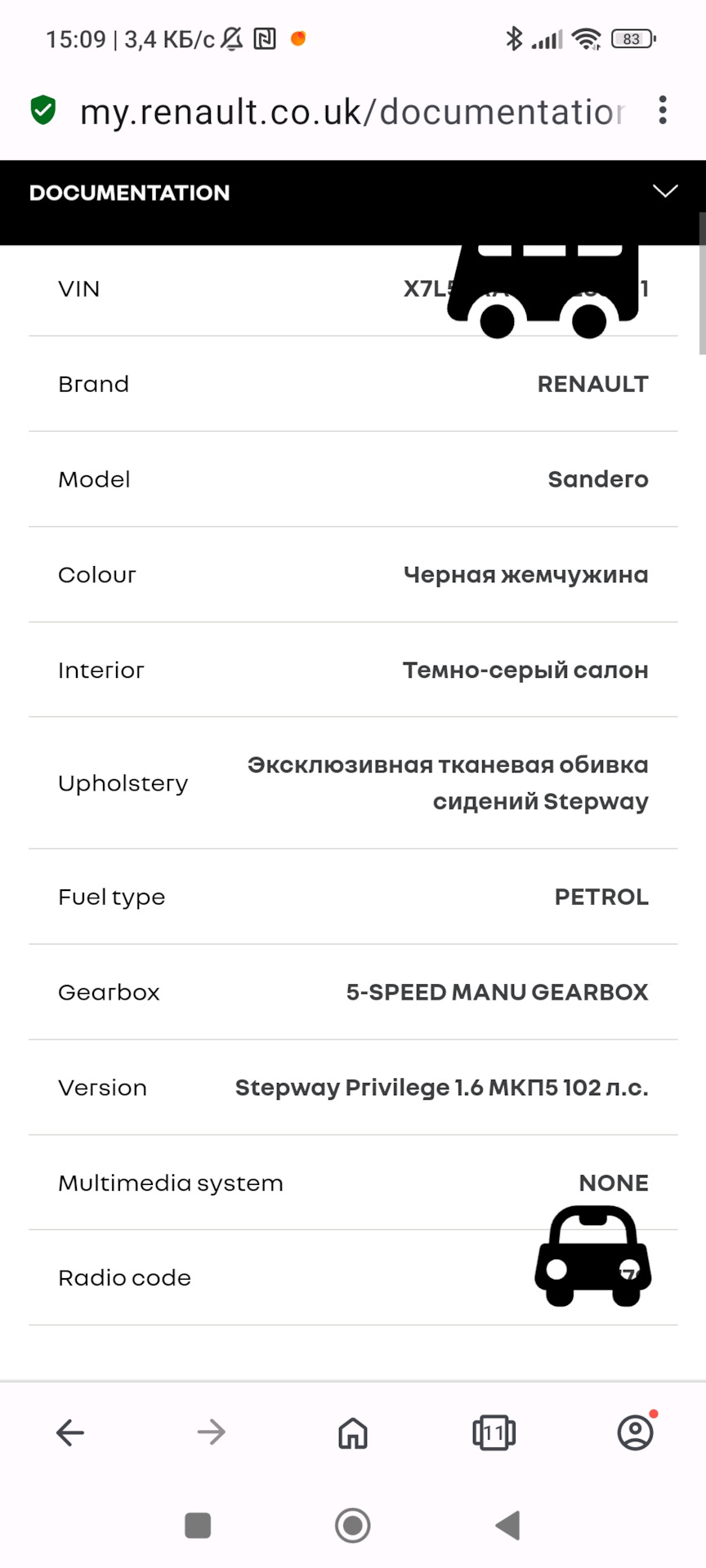
Task: Open the browser profile account icon
Action: click(x=636, y=1432)
